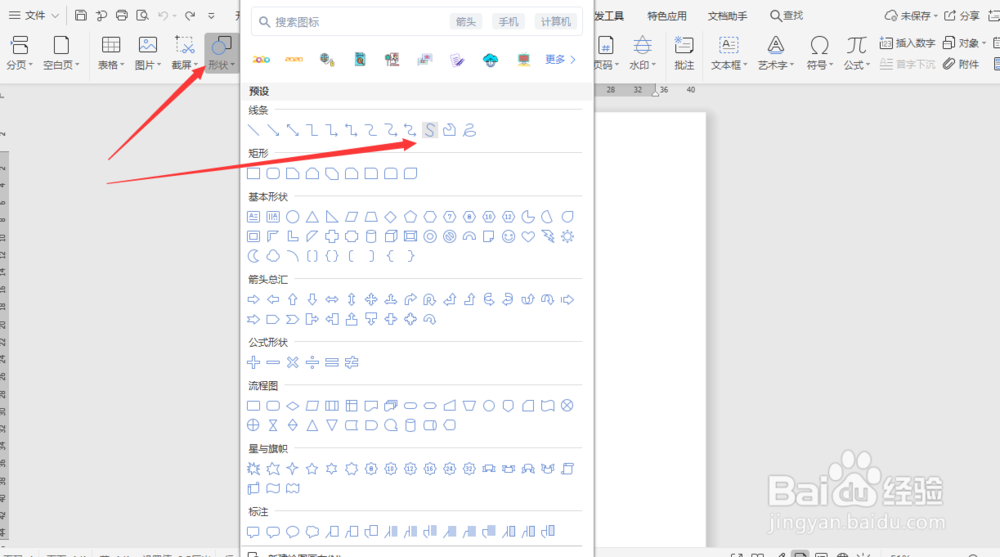Save the document with the save icon
The image size is (1000, 557).
click(80, 15)
